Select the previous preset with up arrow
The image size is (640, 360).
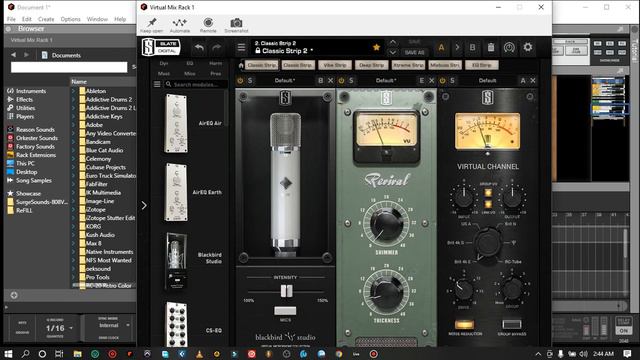pos(392,42)
